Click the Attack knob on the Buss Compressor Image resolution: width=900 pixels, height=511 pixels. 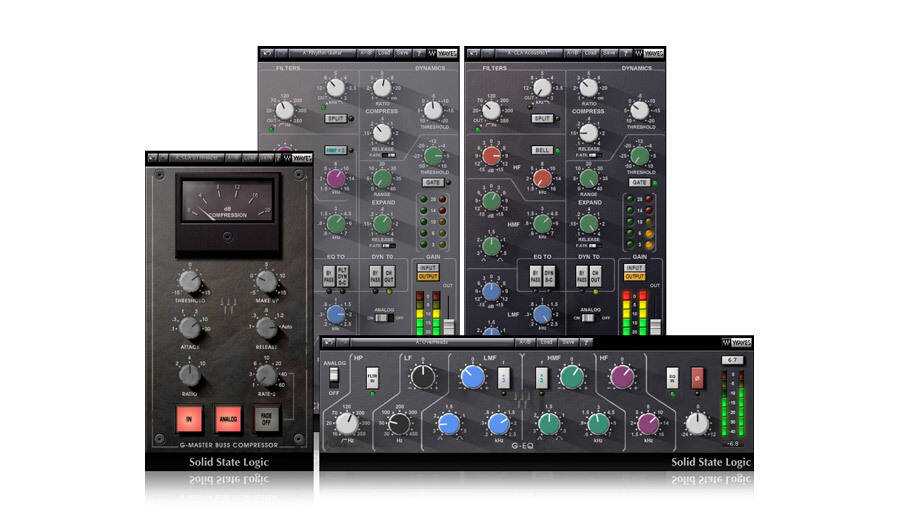tap(189, 328)
